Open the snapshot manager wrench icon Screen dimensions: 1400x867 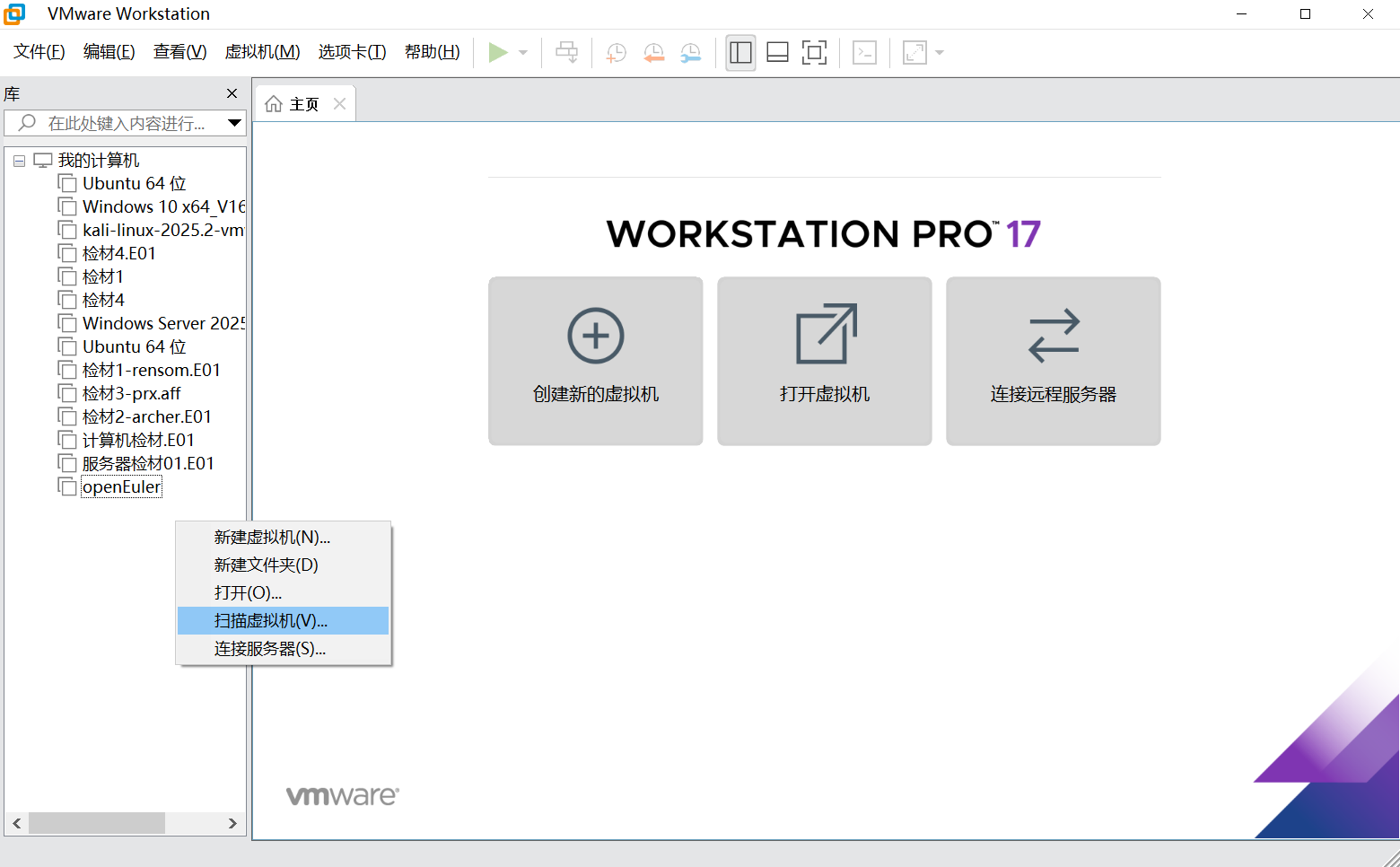[690, 53]
